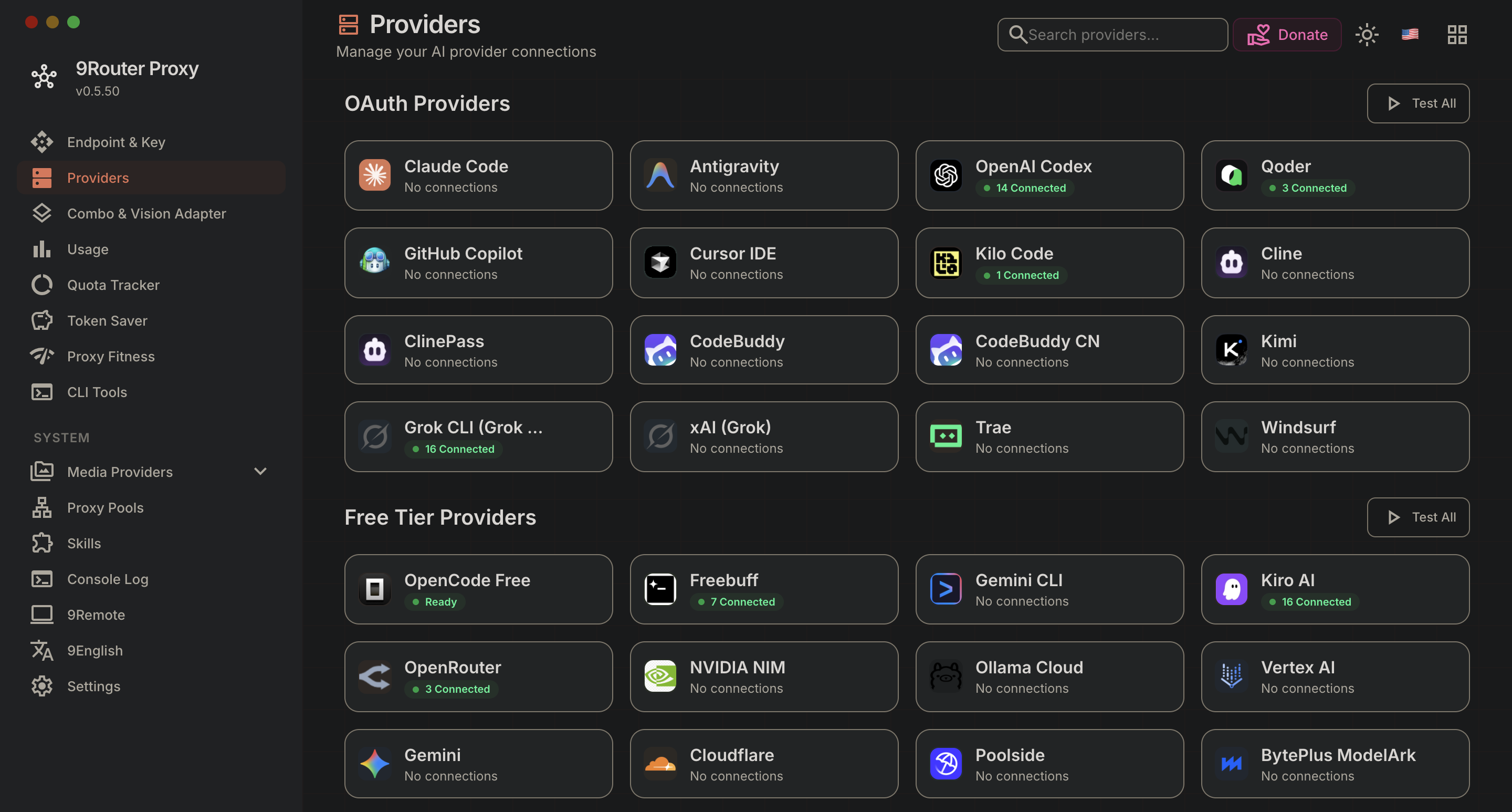Toggle the light/dark theme sun icon

[1367, 35]
